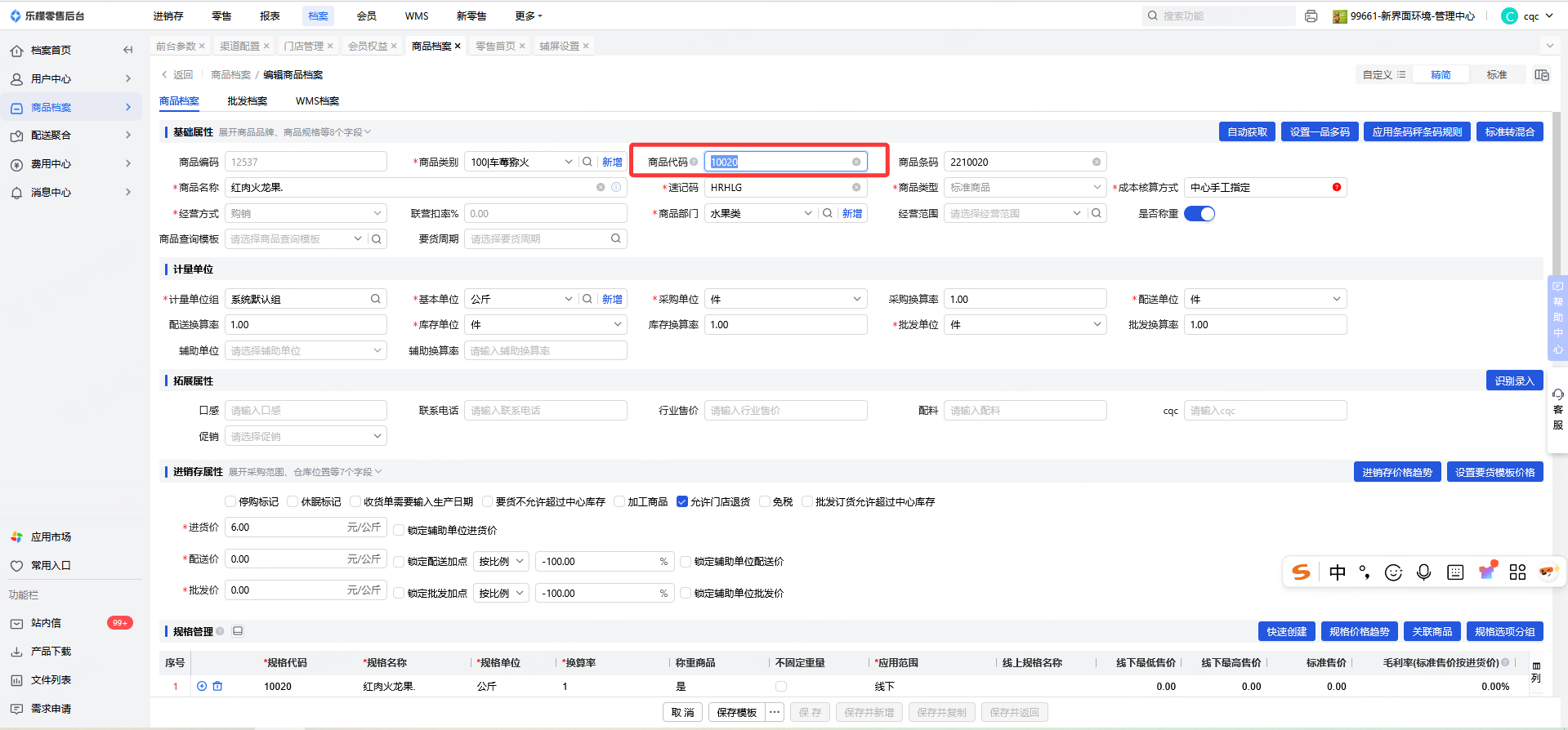Clear the 商品代码 field with x icon

tap(856, 162)
